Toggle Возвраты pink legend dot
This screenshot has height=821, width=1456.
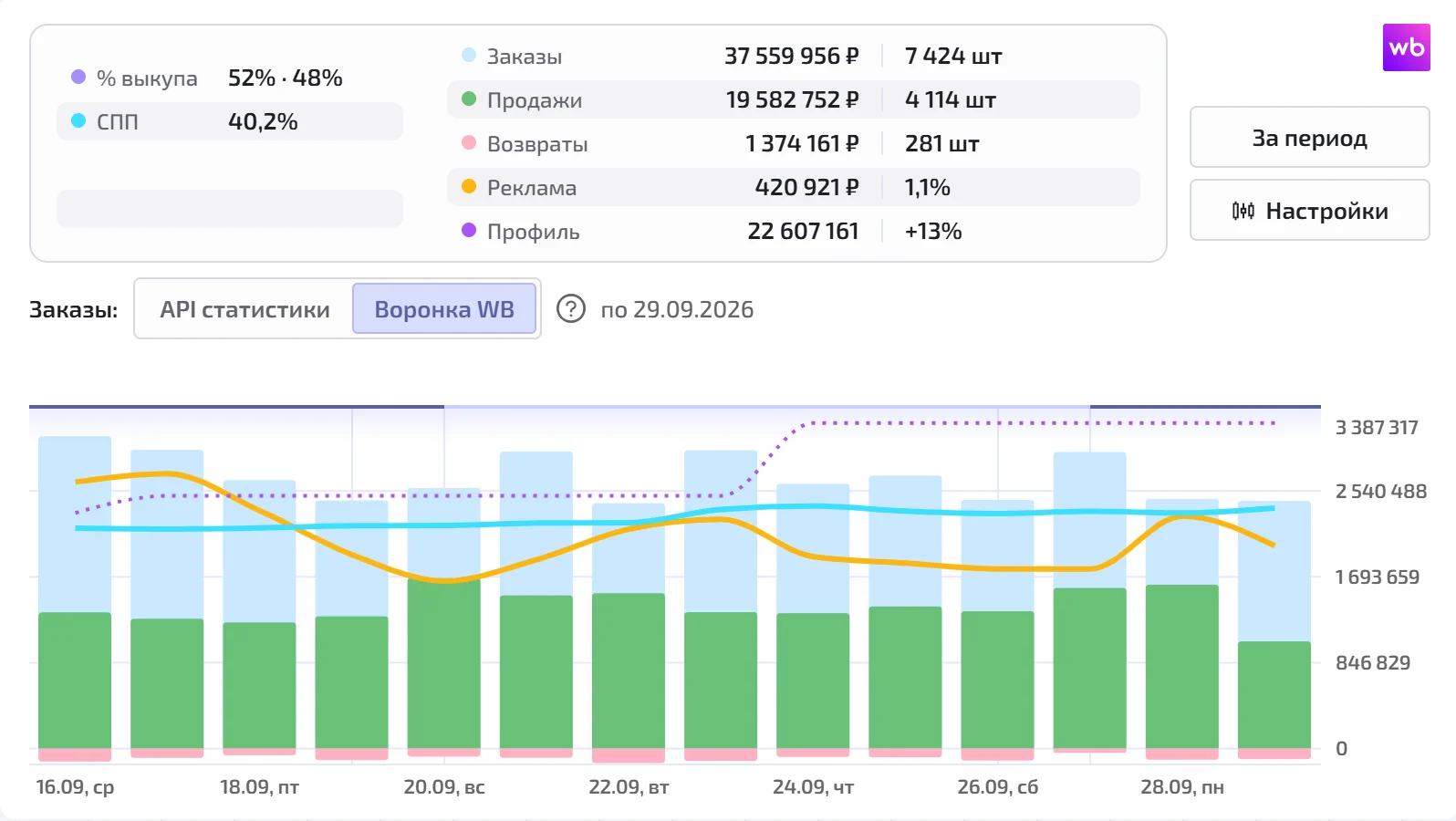469,142
